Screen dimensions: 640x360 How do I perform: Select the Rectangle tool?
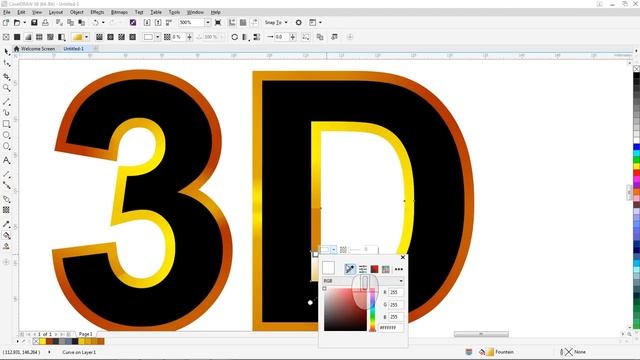pyautogui.click(x=7, y=124)
